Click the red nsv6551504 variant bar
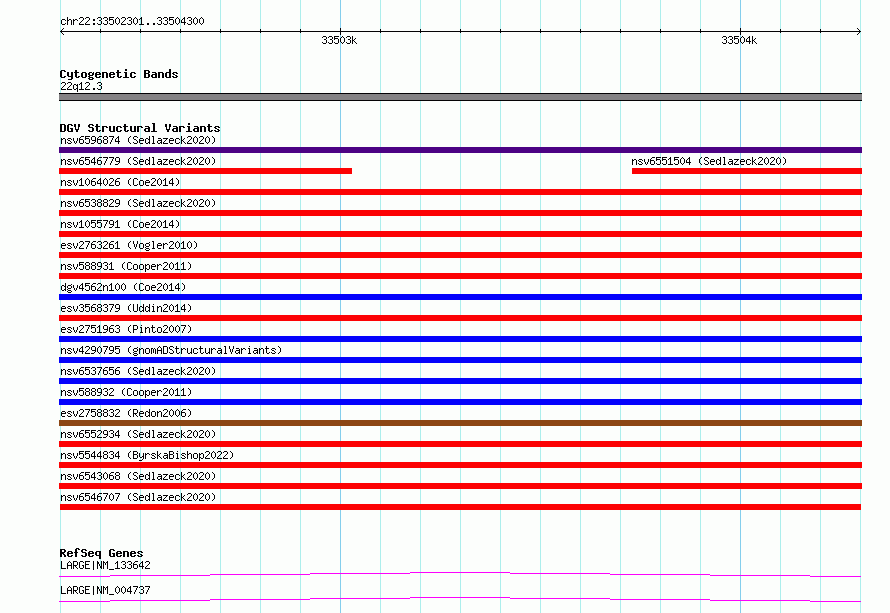This screenshot has width=890, height=613. 747,171
